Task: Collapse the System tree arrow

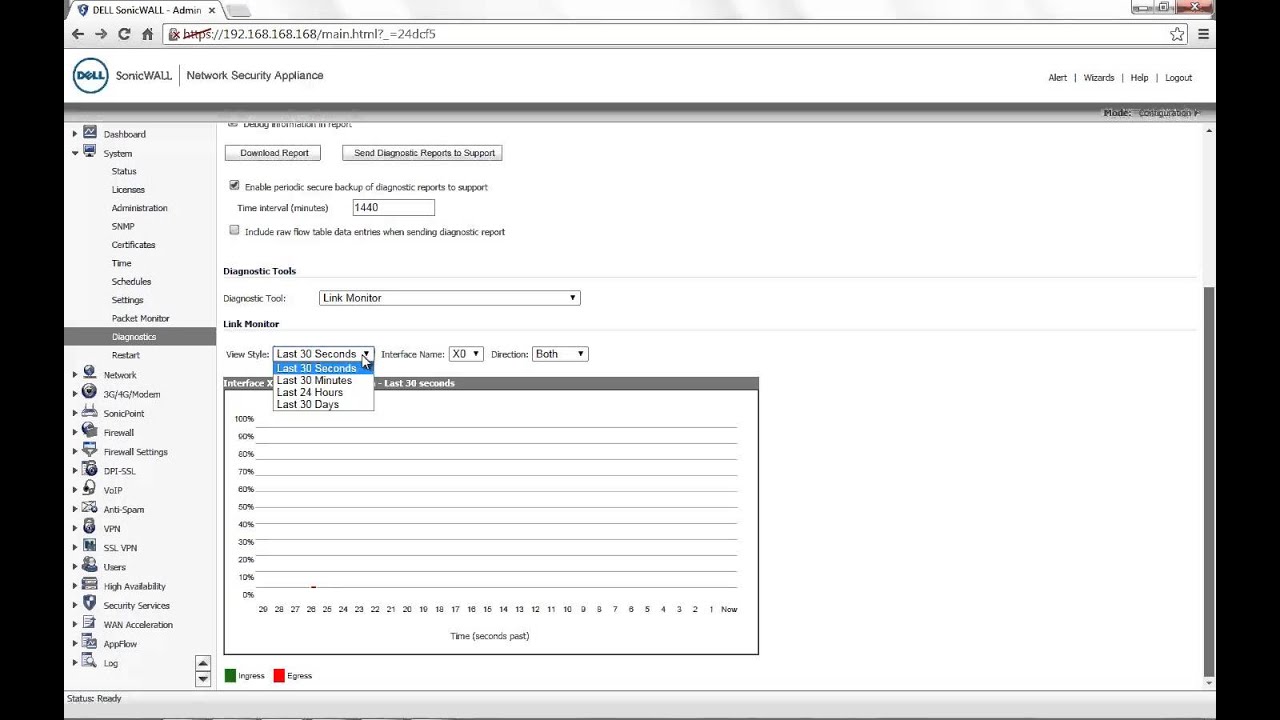Action: pos(75,153)
